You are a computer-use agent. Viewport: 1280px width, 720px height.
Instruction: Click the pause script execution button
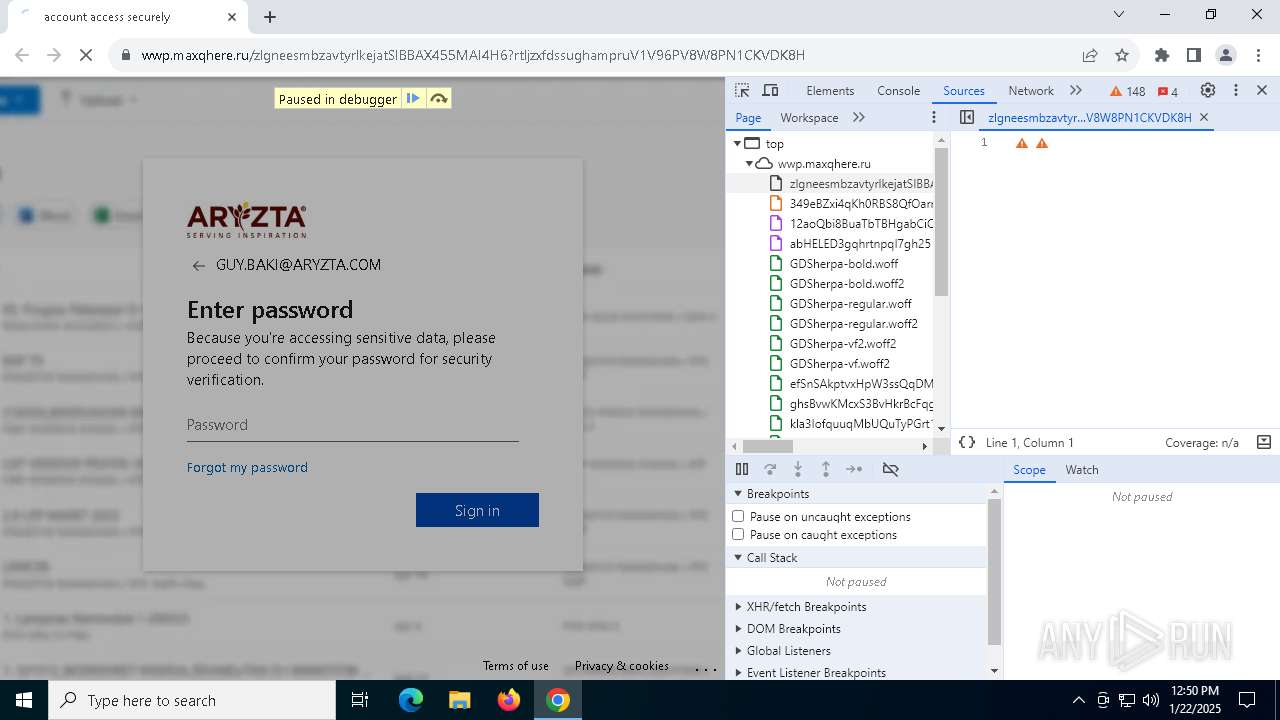tap(742, 469)
